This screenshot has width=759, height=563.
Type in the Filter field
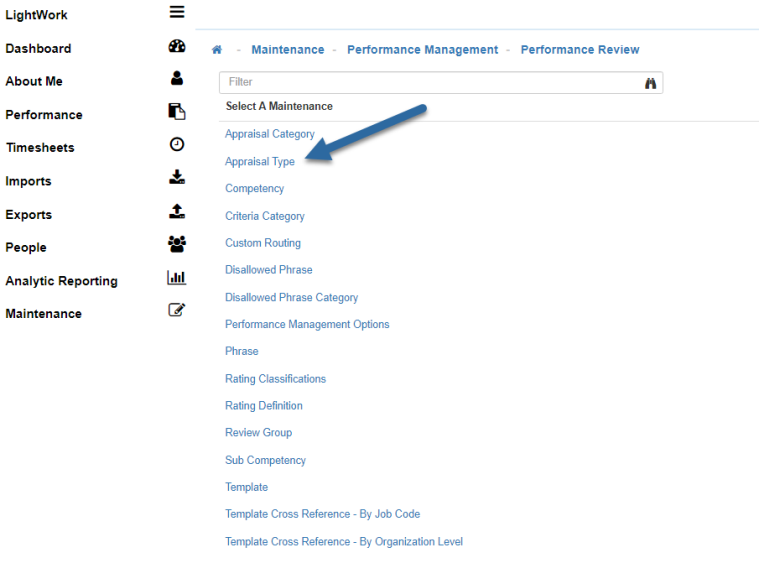point(430,82)
